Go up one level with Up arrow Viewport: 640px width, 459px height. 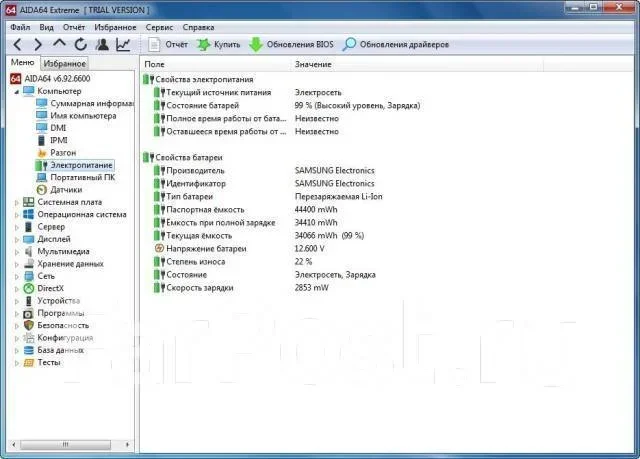(x=60, y=43)
